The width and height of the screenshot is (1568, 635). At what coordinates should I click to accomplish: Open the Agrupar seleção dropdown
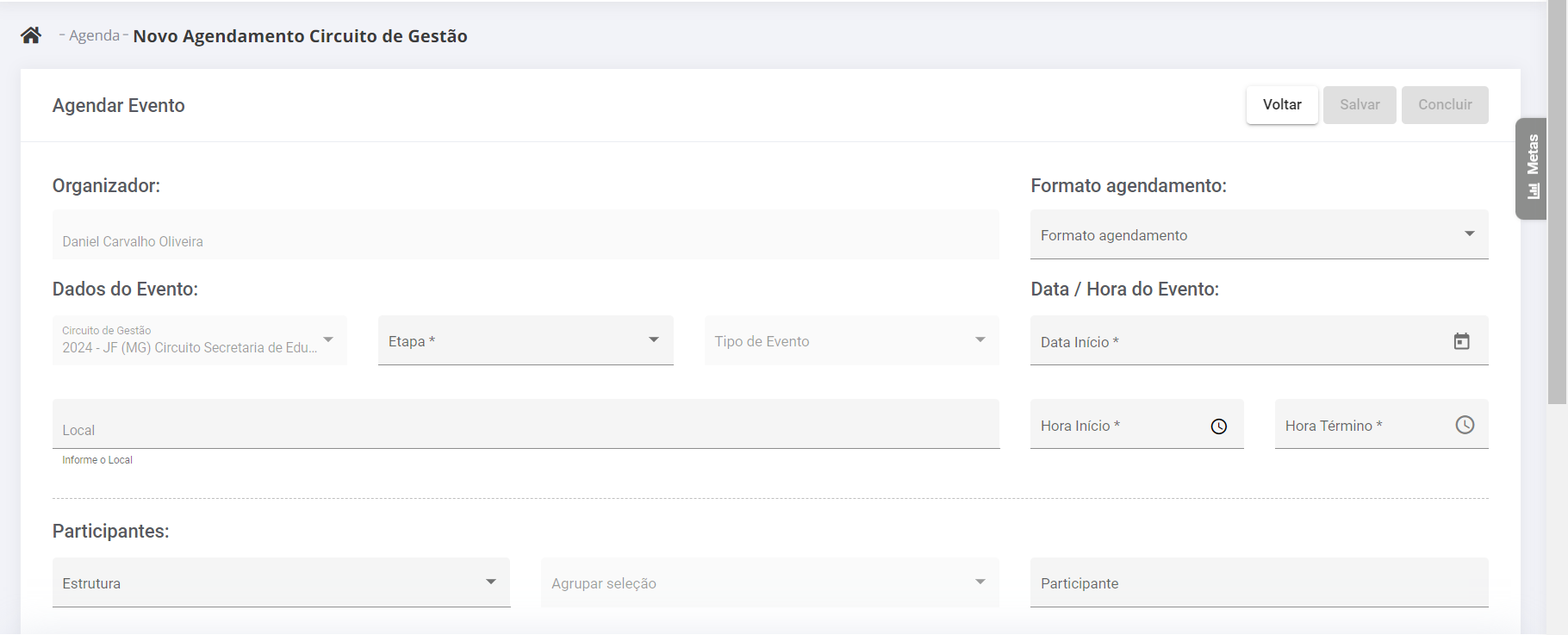[770, 582]
